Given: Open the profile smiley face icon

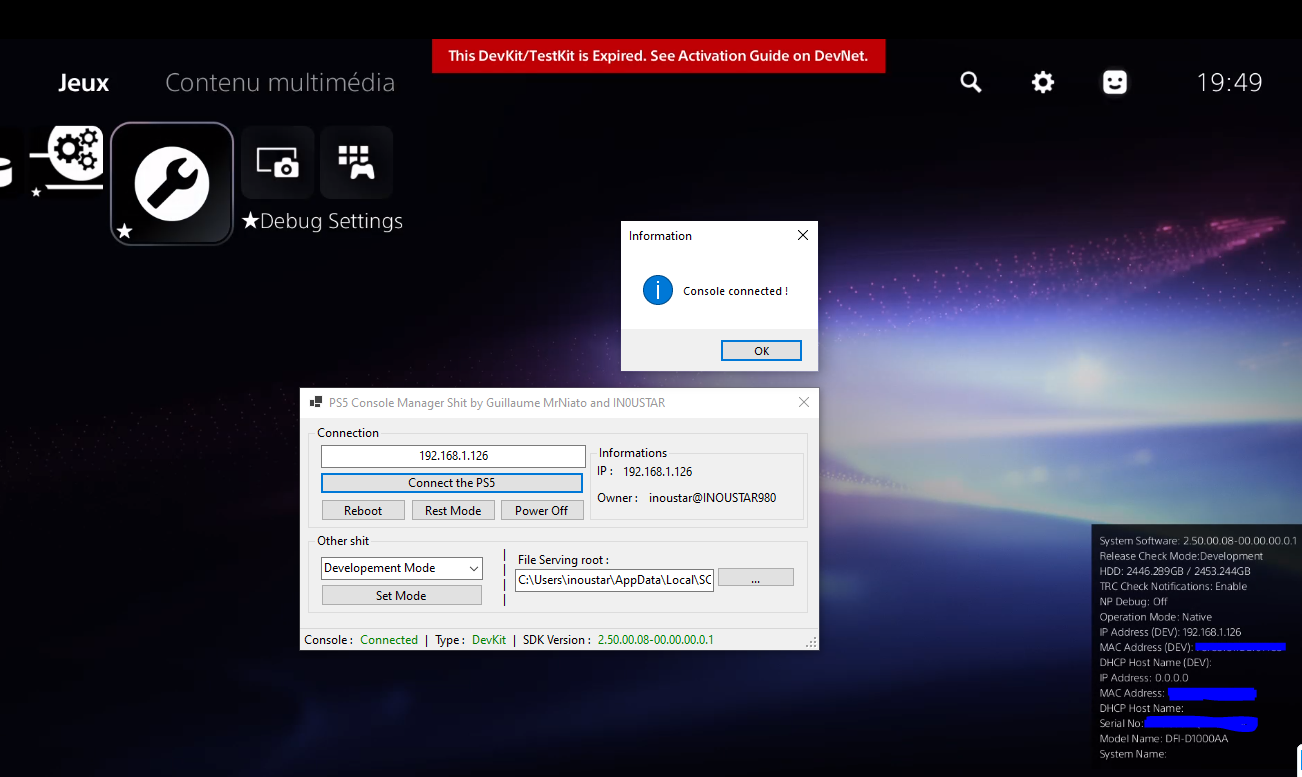Looking at the screenshot, I should 1115,82.
